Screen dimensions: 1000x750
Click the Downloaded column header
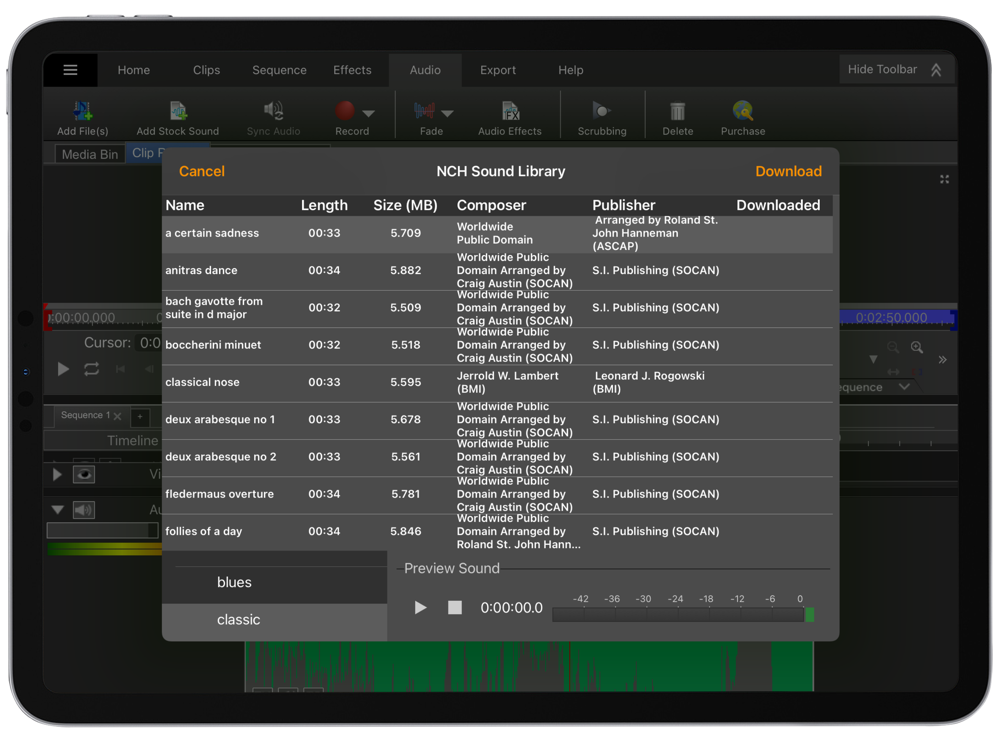(x=778, y=205)
